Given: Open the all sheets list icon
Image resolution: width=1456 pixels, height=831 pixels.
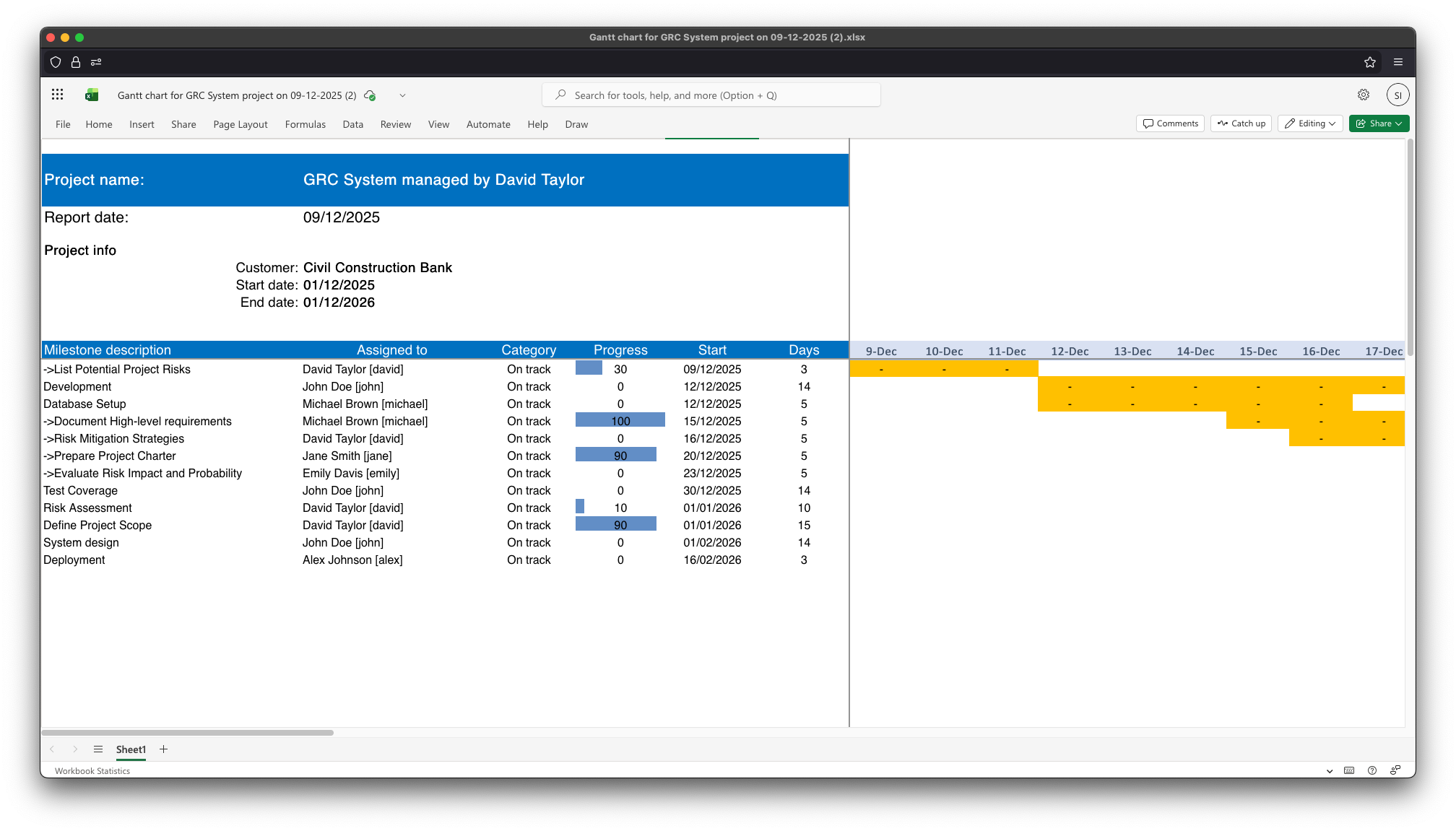Looking at the screenshot, I should [x=98, y=749].
